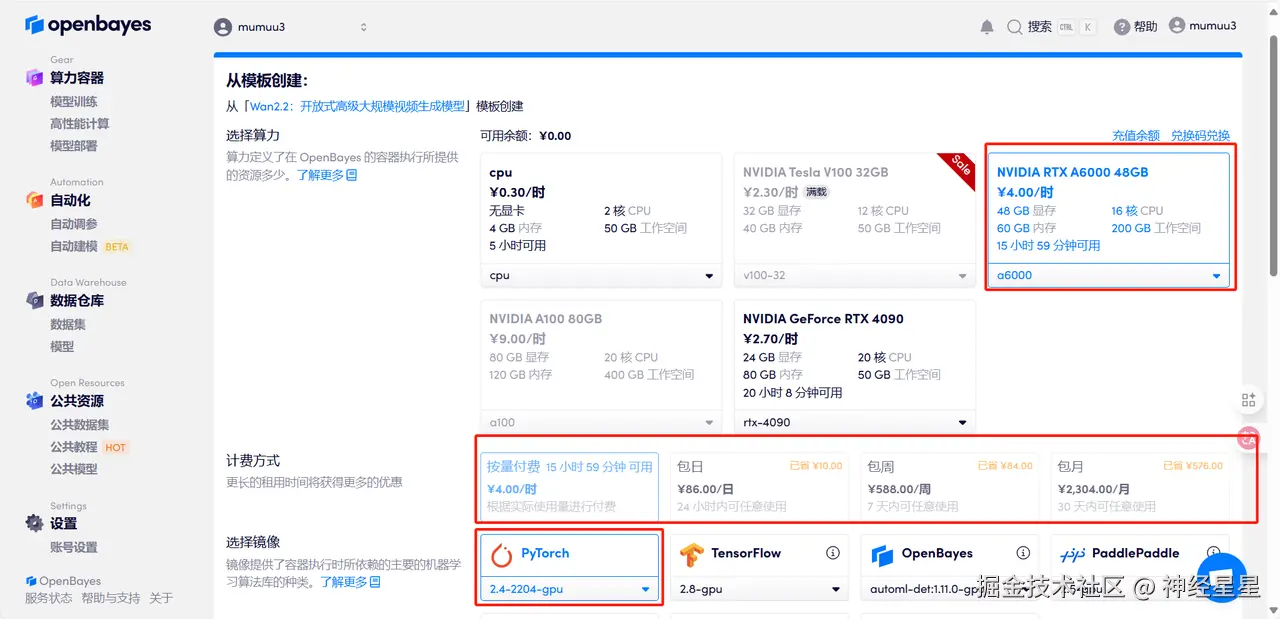Click 了解更多 under 选择算力

pyautogui.click(x=326, y=174)
